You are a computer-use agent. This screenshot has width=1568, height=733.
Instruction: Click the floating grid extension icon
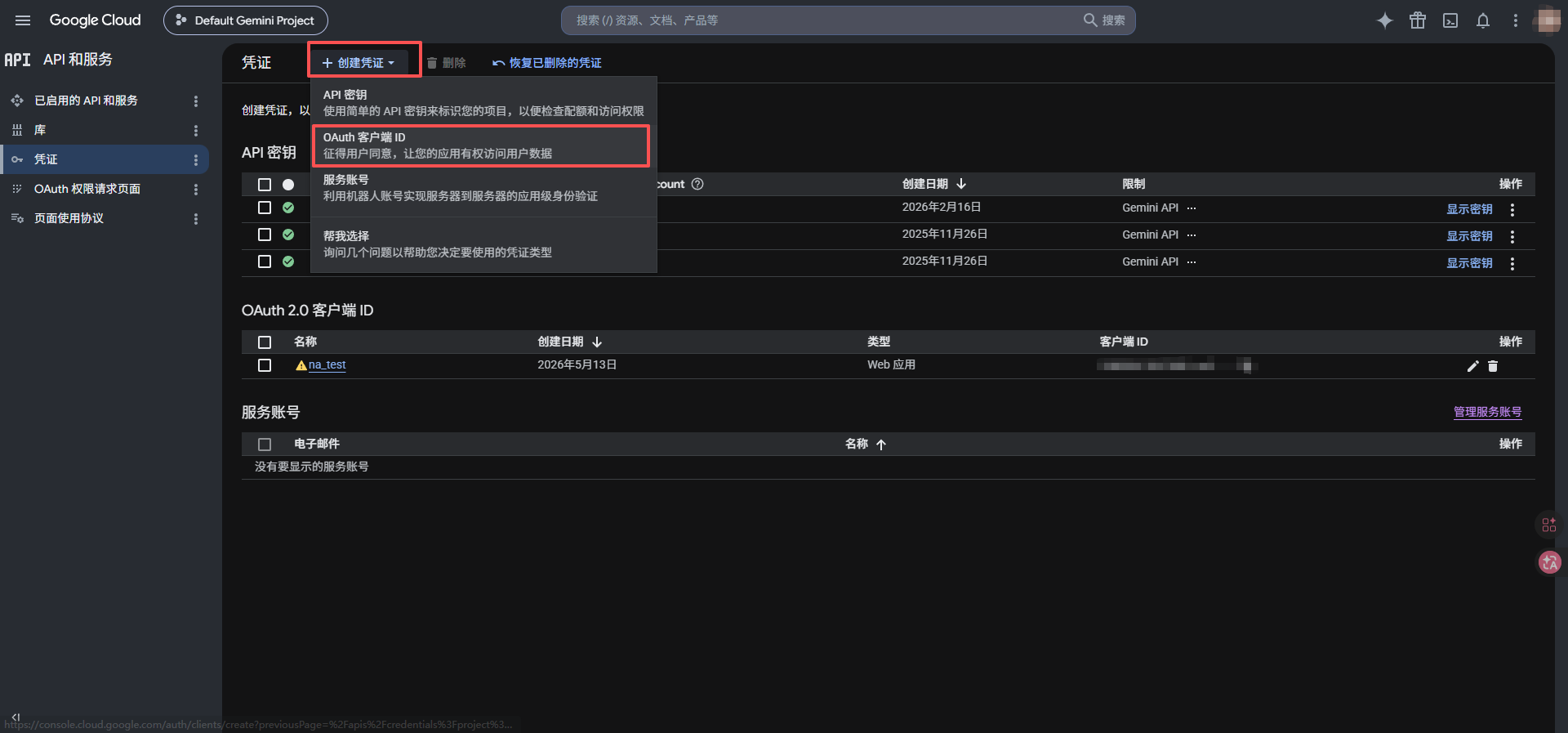pyautogui.click(x=1549, y=525)
